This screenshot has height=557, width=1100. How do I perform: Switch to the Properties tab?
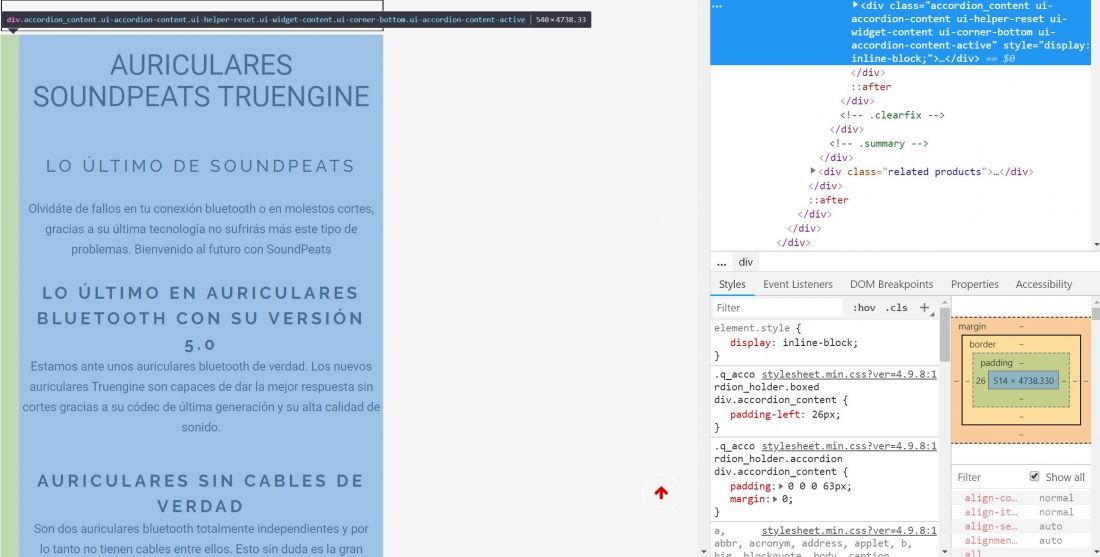pos(974,284)
